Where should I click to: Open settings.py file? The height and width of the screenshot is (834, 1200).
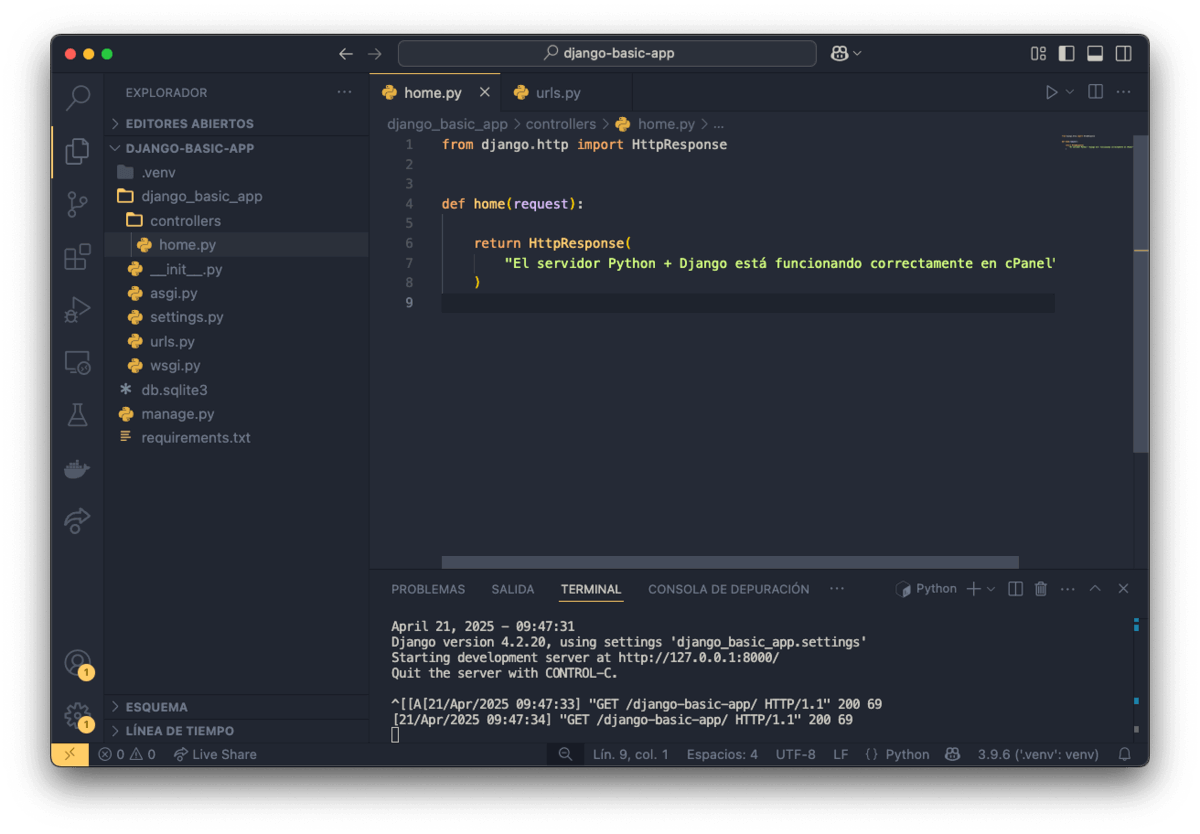click(236, 317)
